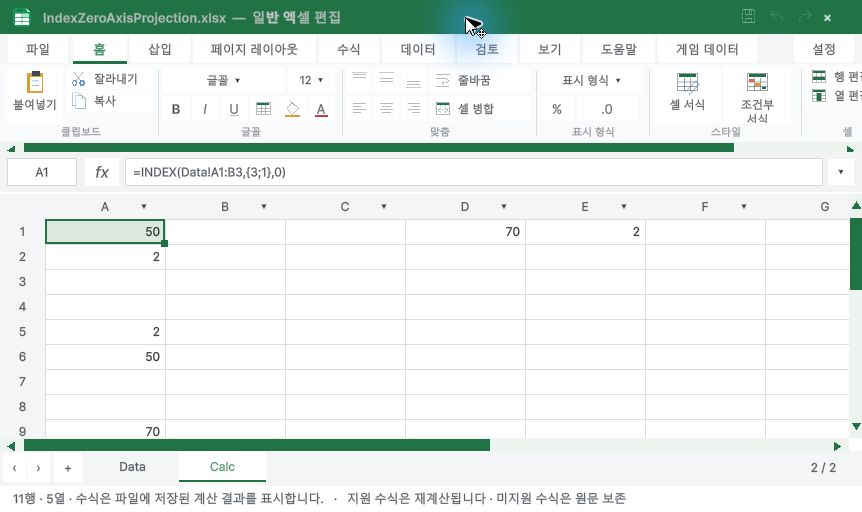Open column F filter dropdown
Screen dimensions: 862x512
click(x=743, y=207)
